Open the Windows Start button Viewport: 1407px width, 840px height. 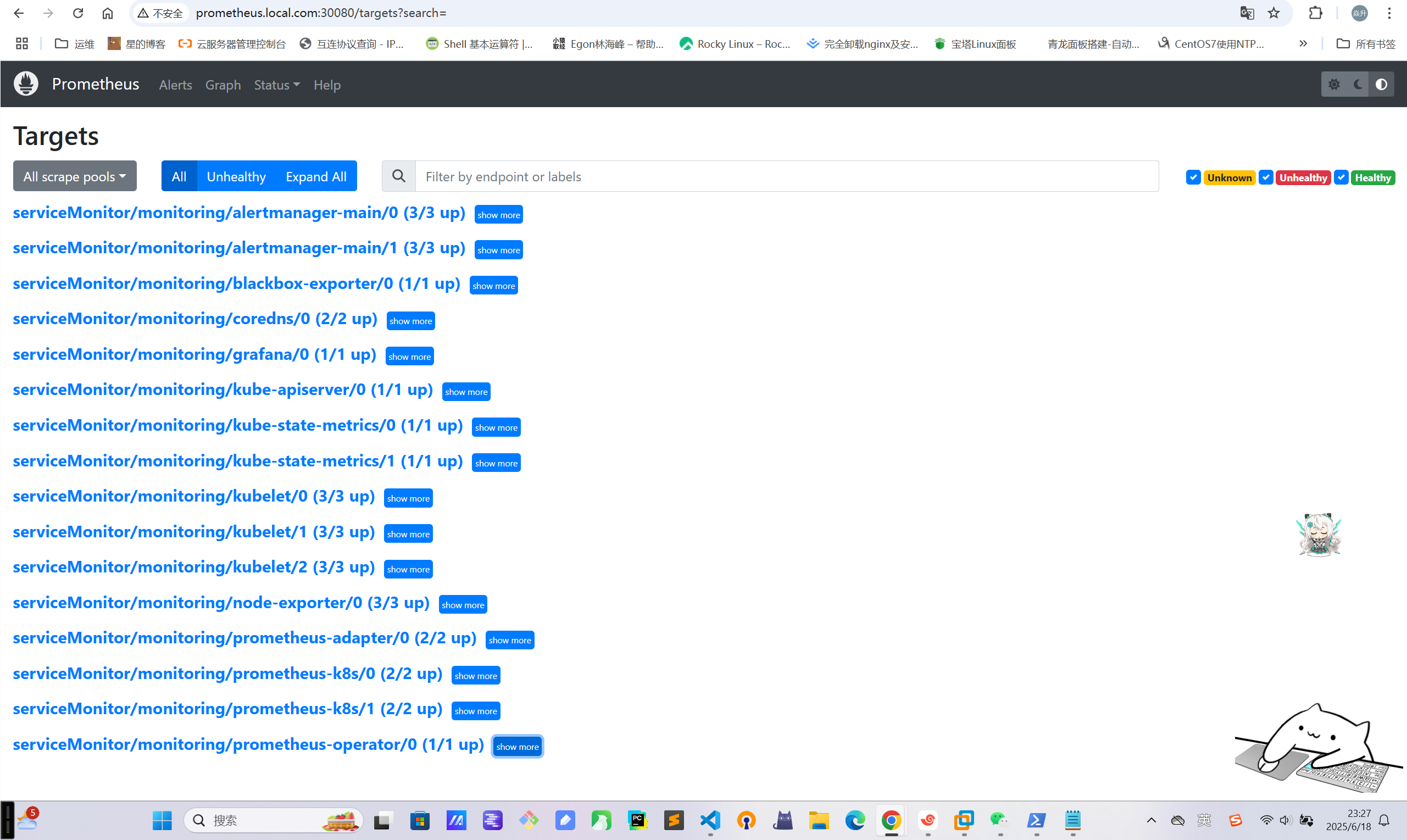click(x=162, y=820)
